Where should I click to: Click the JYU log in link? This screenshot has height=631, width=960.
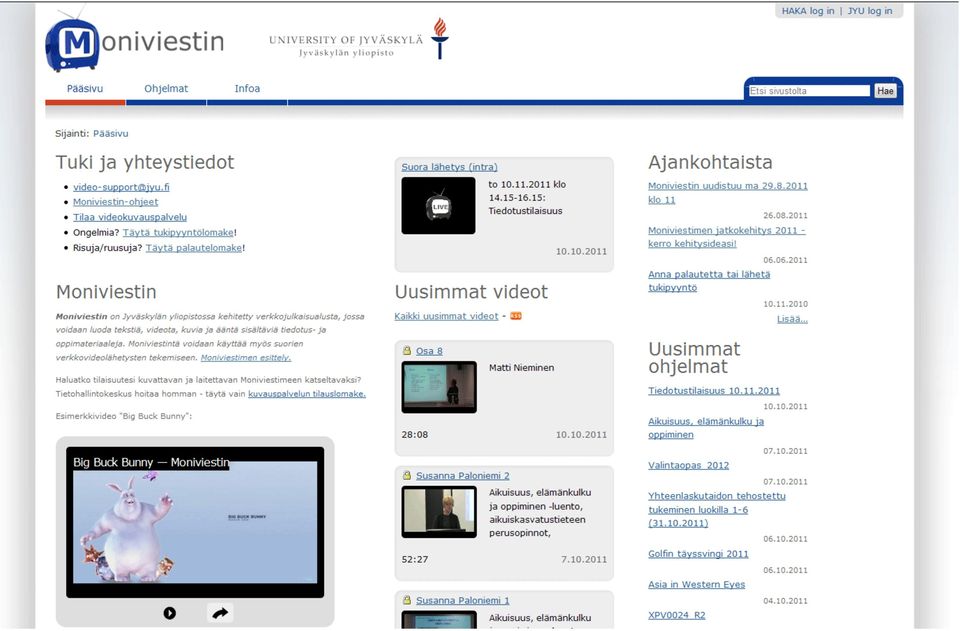click(x=869, y=11)
